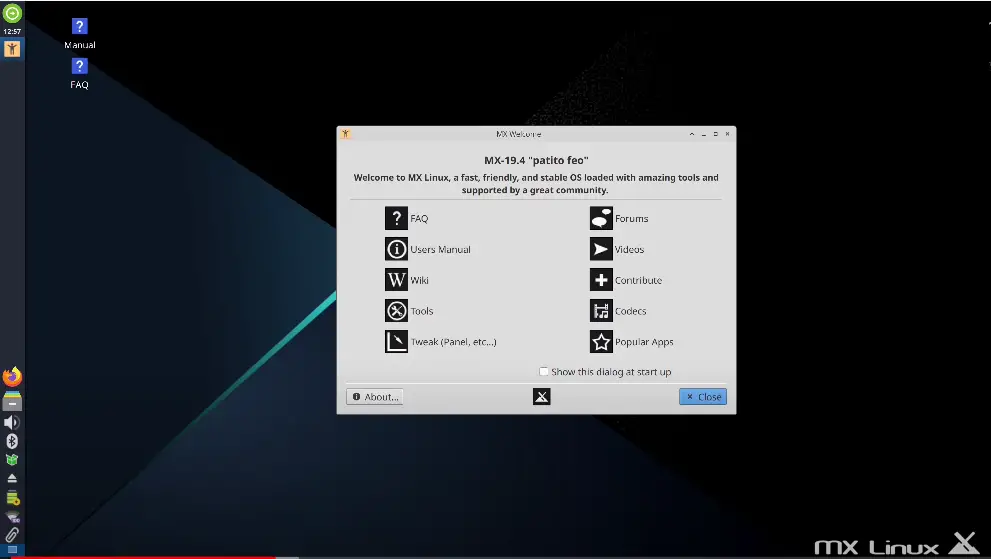
Task: Click the green logout icon atop panel
Action: pyautogui.click(x=12, y=13)
